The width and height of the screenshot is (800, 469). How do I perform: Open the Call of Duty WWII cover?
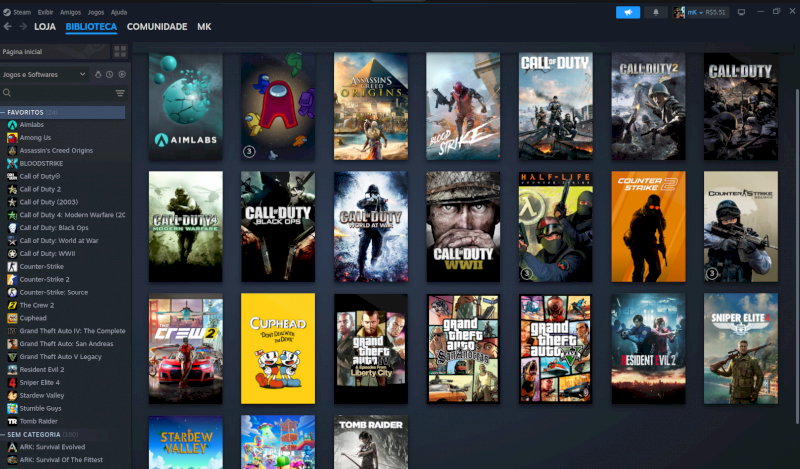[x=463, y=227]
